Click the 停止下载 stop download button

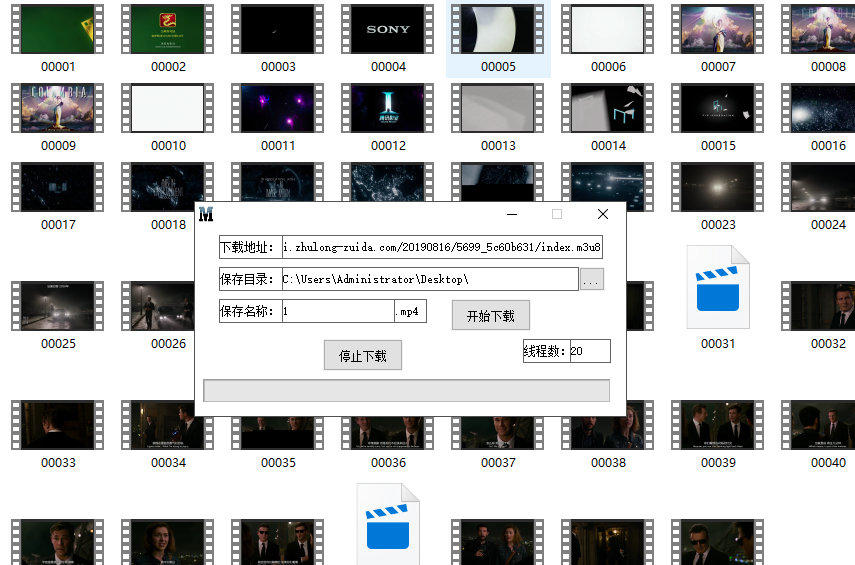click(363, 356)
